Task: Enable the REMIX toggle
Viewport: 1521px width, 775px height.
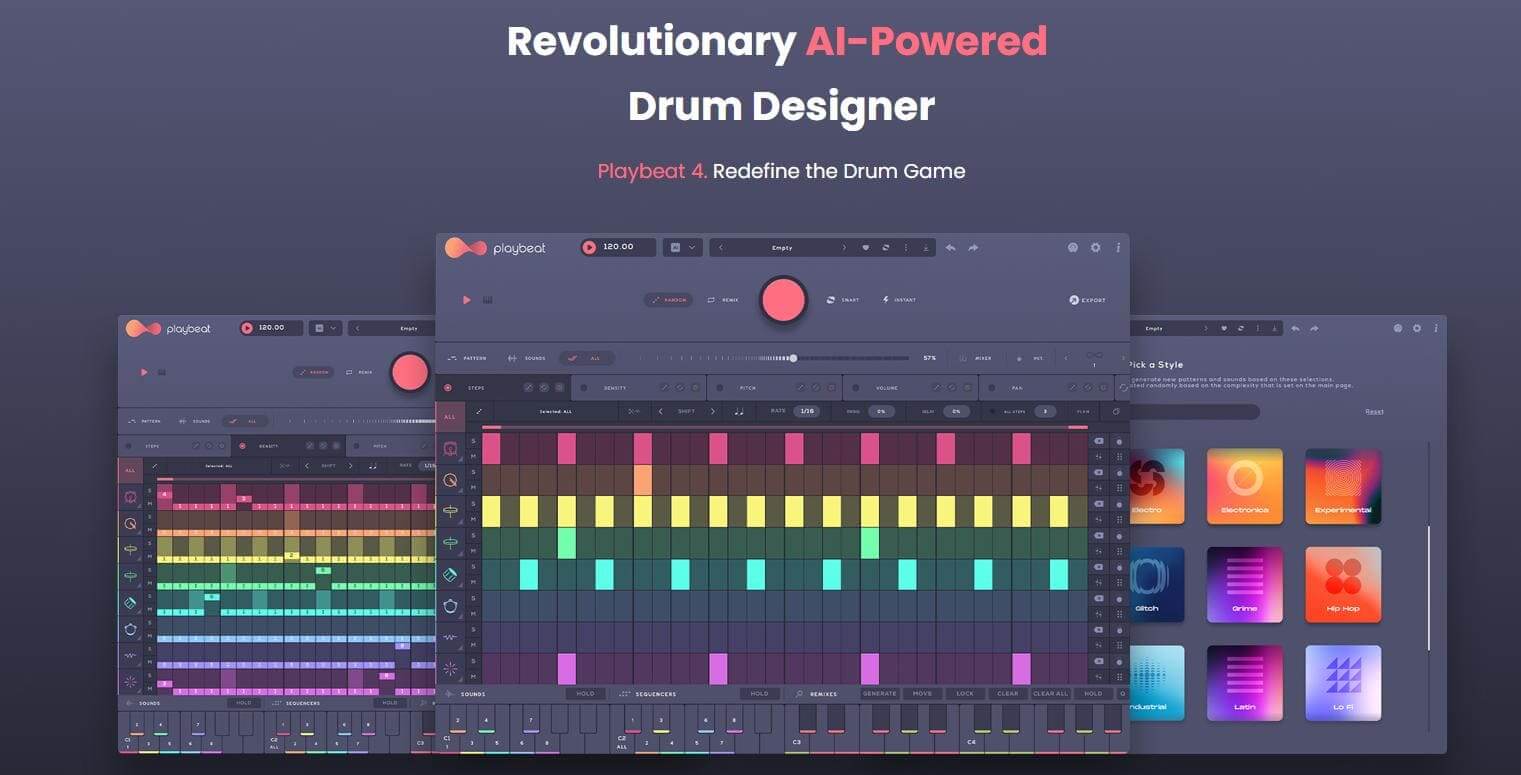Action: tap(724, 299)
